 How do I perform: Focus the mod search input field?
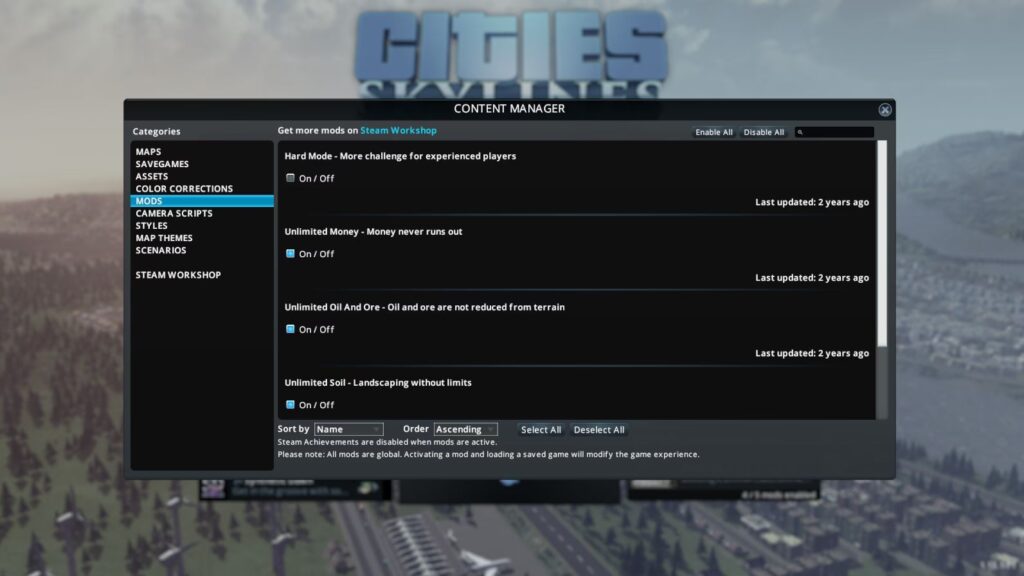834,133
